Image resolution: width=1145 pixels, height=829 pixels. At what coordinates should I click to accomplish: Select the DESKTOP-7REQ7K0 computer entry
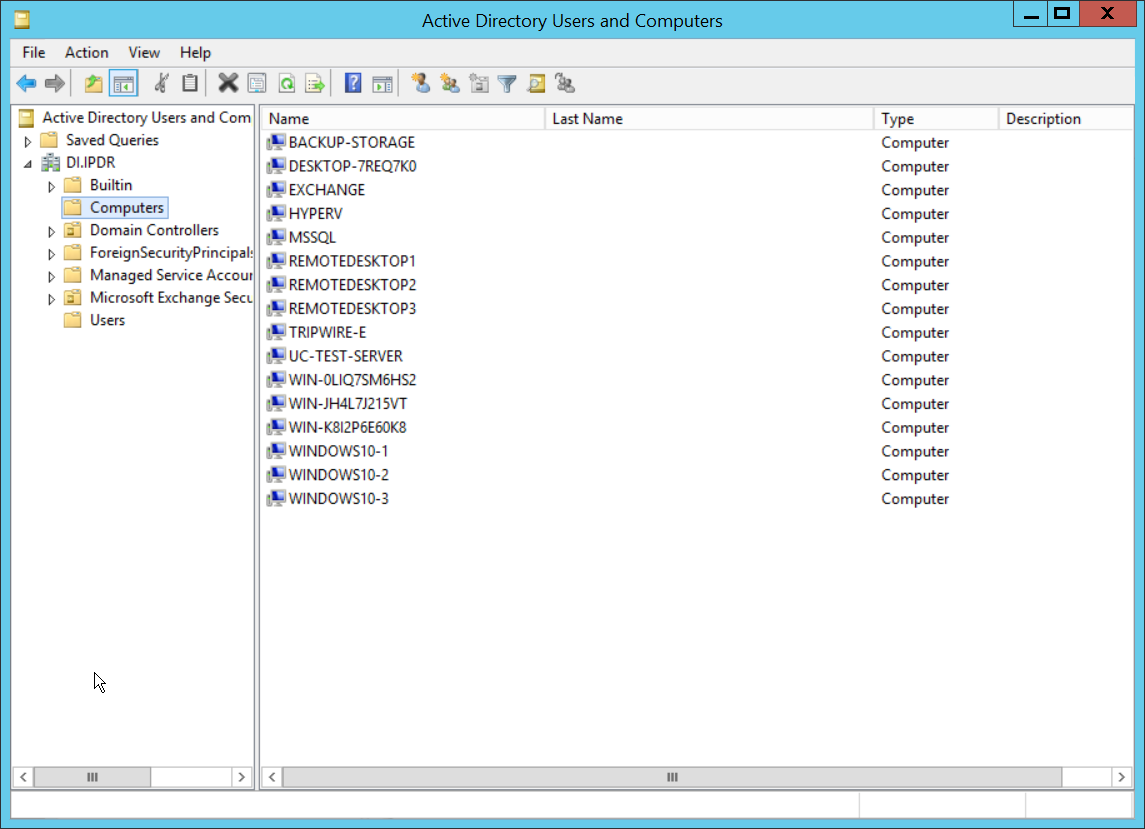[x=353, y=166]
